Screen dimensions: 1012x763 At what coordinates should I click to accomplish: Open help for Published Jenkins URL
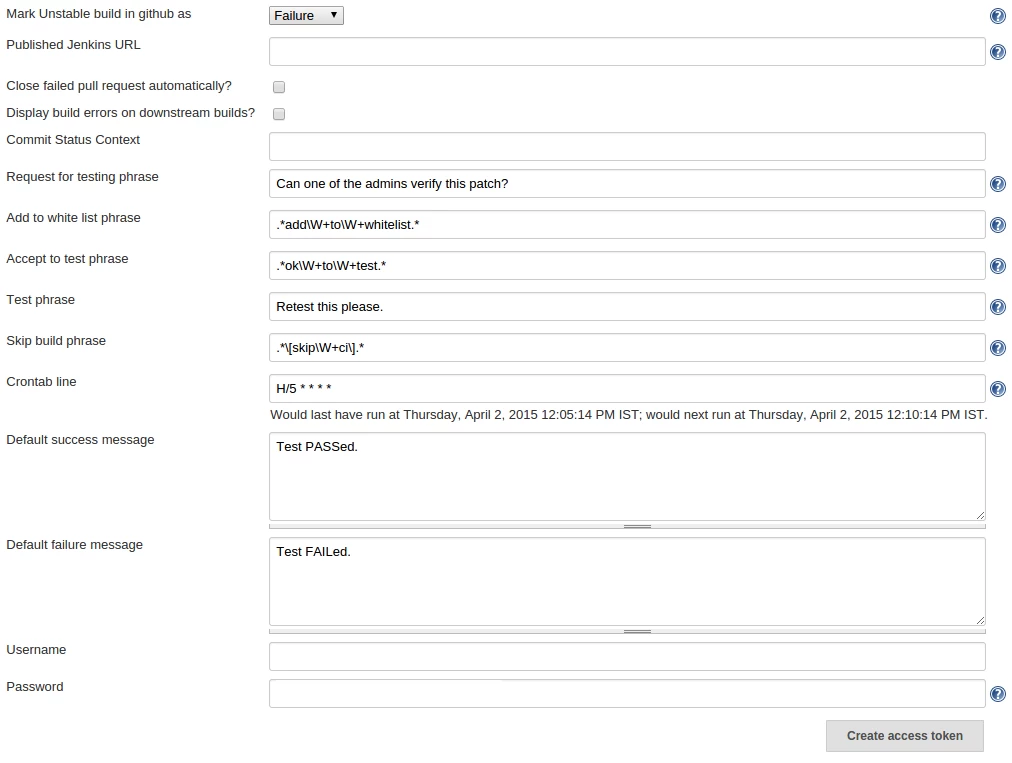pyautogui.click(x=998, y=52)
